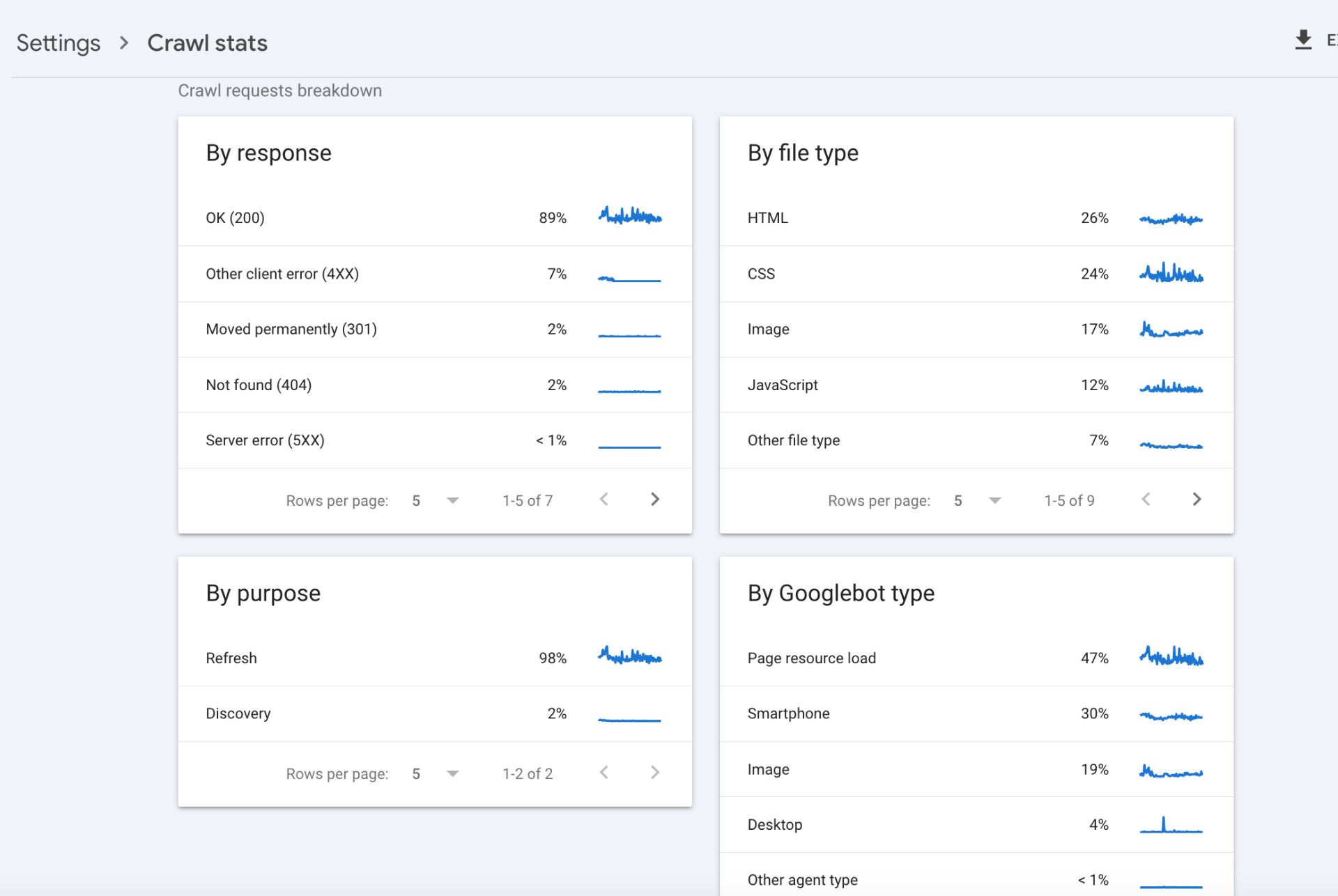Screen dimensions: 1338x896
Task: Open the CSS file type row
Action: tap(976, 274)
